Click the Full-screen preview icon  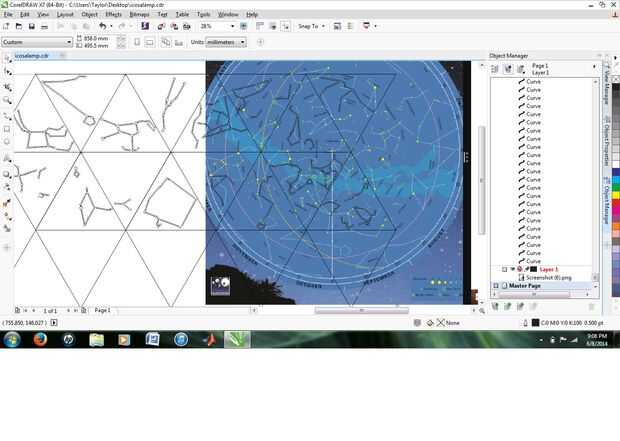244,26
